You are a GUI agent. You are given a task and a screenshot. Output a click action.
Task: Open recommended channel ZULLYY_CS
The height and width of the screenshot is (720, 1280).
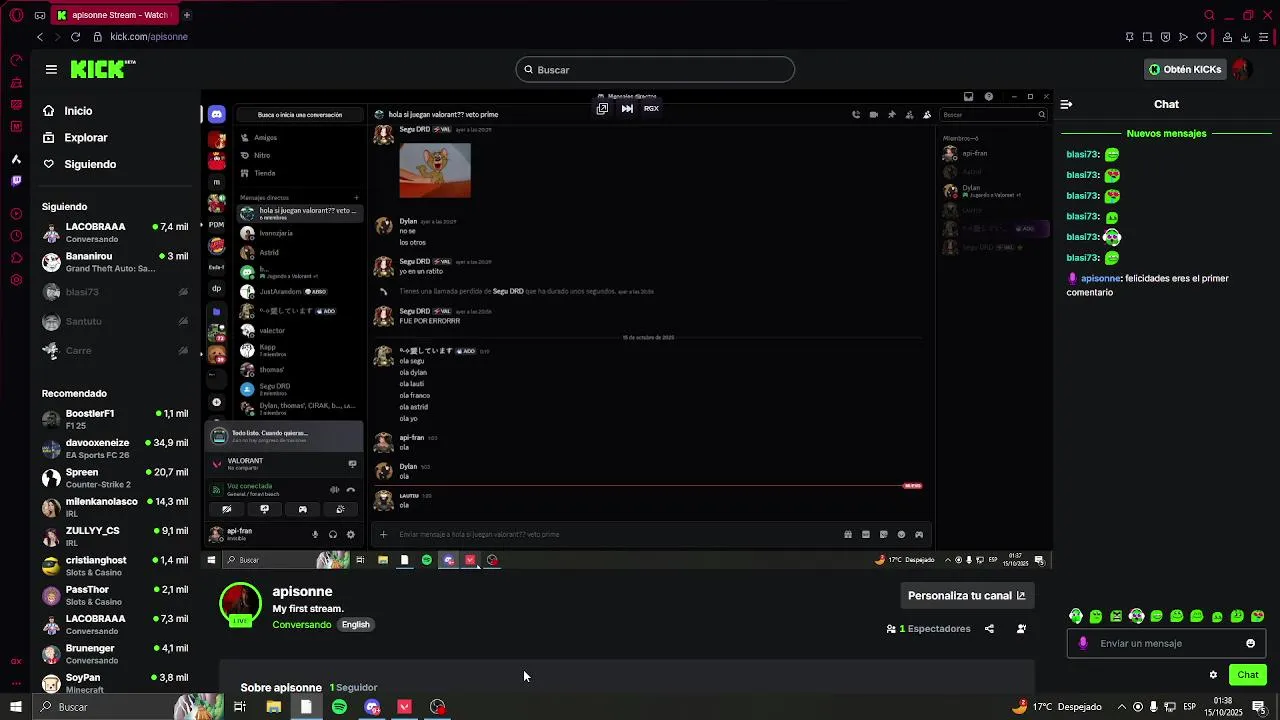[x=115, y=537]
